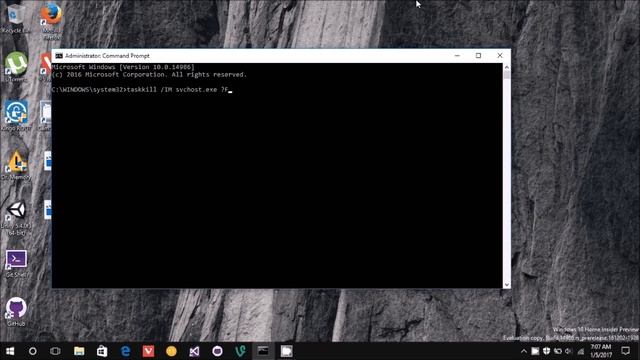
Task: Click the scroll up arrow in Command Prompt
Action: (507, 67)
